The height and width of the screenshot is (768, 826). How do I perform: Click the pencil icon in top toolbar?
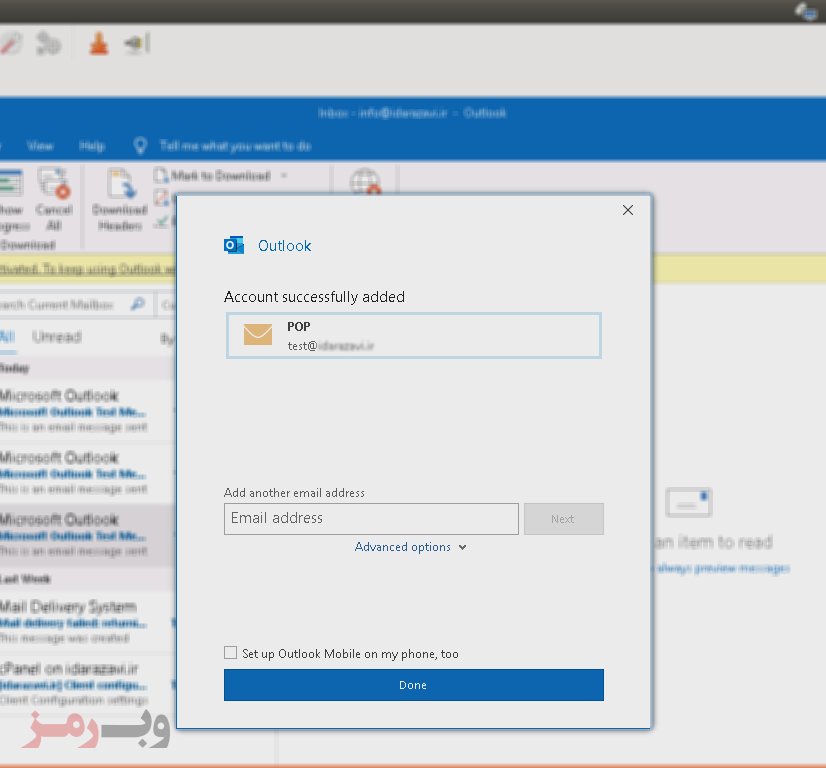[x=12, y=44]
